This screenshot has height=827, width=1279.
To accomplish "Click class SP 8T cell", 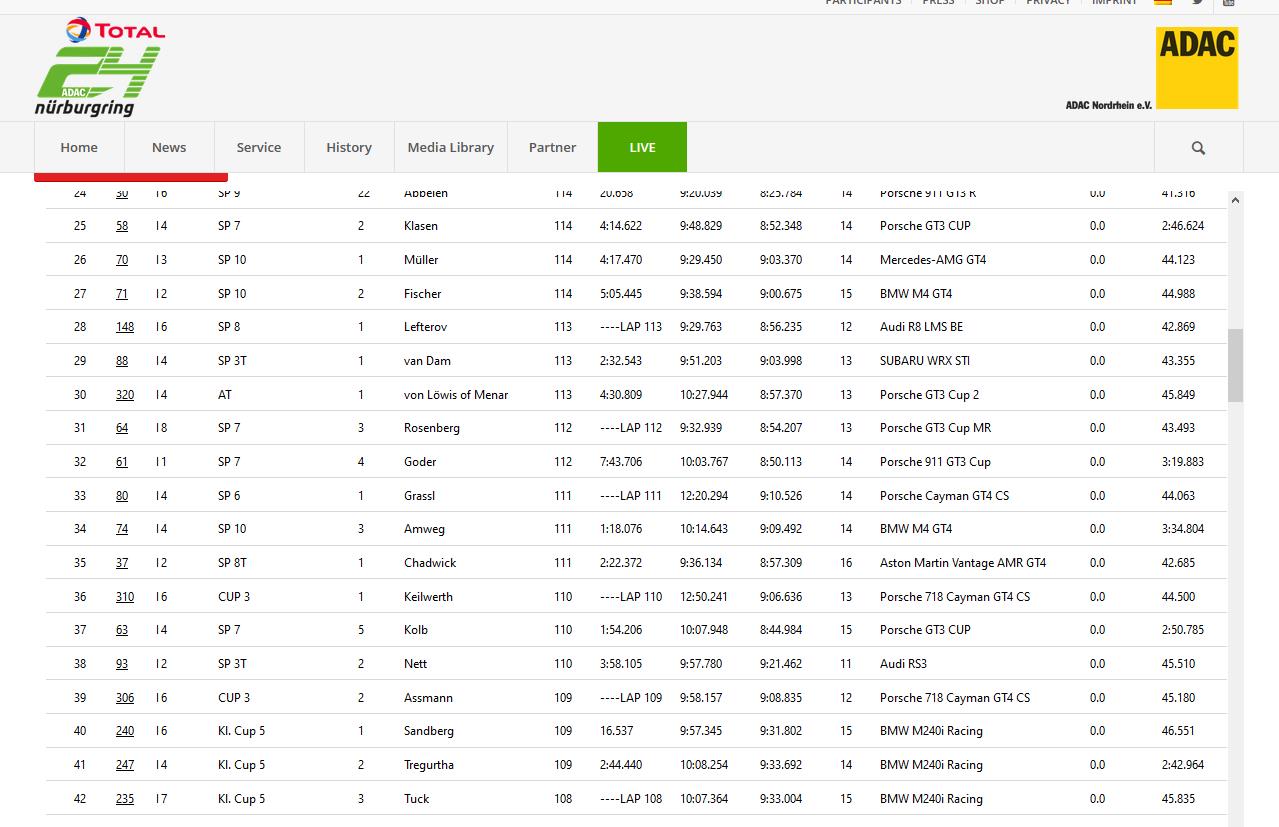I will coord(232,563).
